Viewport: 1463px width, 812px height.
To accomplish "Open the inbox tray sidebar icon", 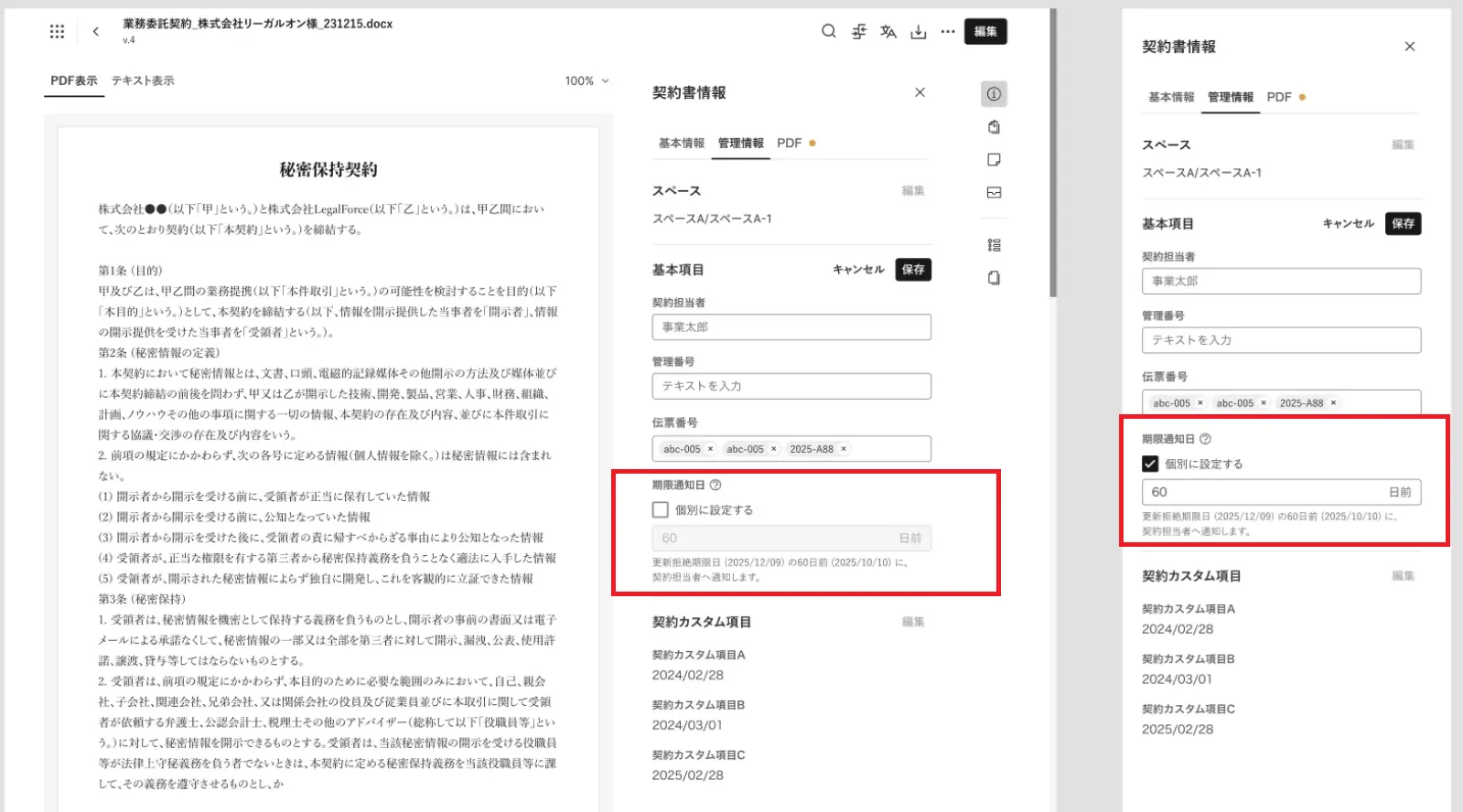I will pos(994,193).
